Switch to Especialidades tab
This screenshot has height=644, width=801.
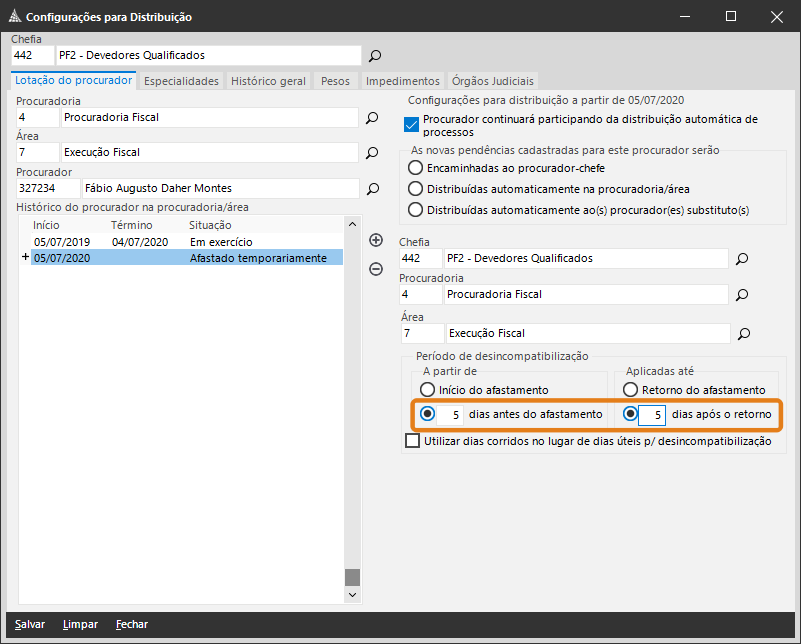pyautogui.click(x=181, y=81)
